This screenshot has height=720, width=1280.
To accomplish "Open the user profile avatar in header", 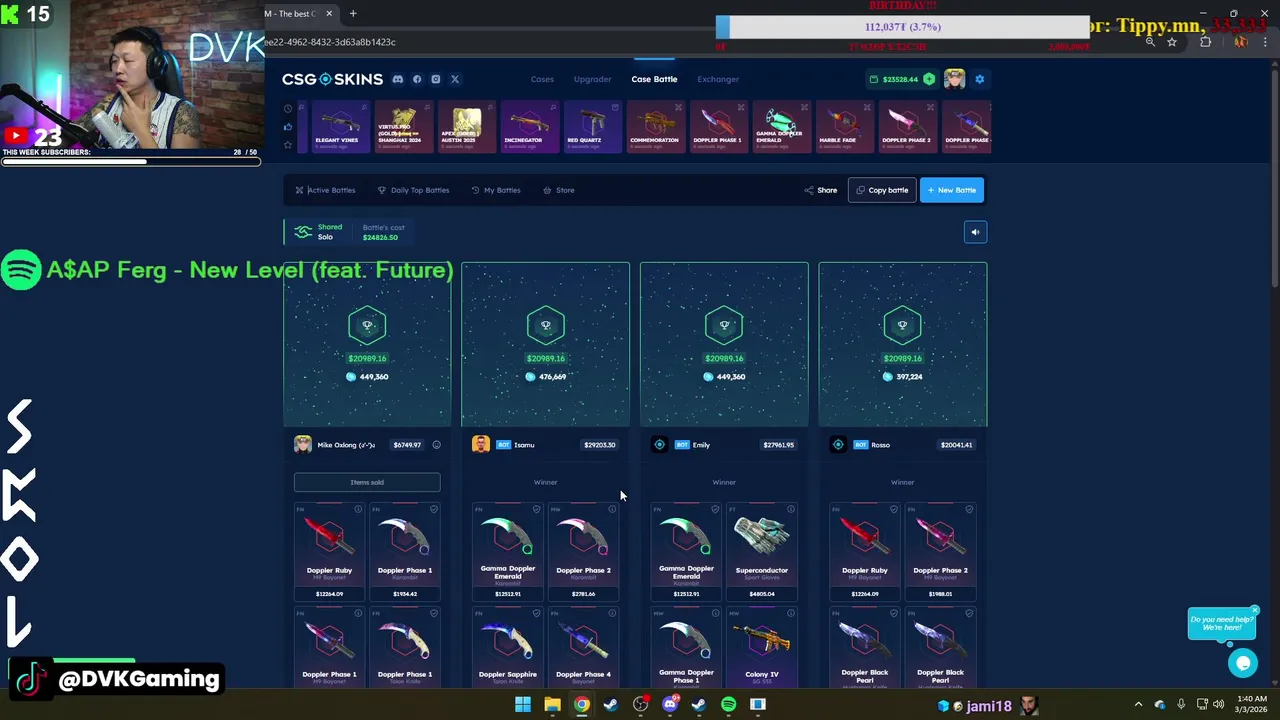I will point(955,79).
